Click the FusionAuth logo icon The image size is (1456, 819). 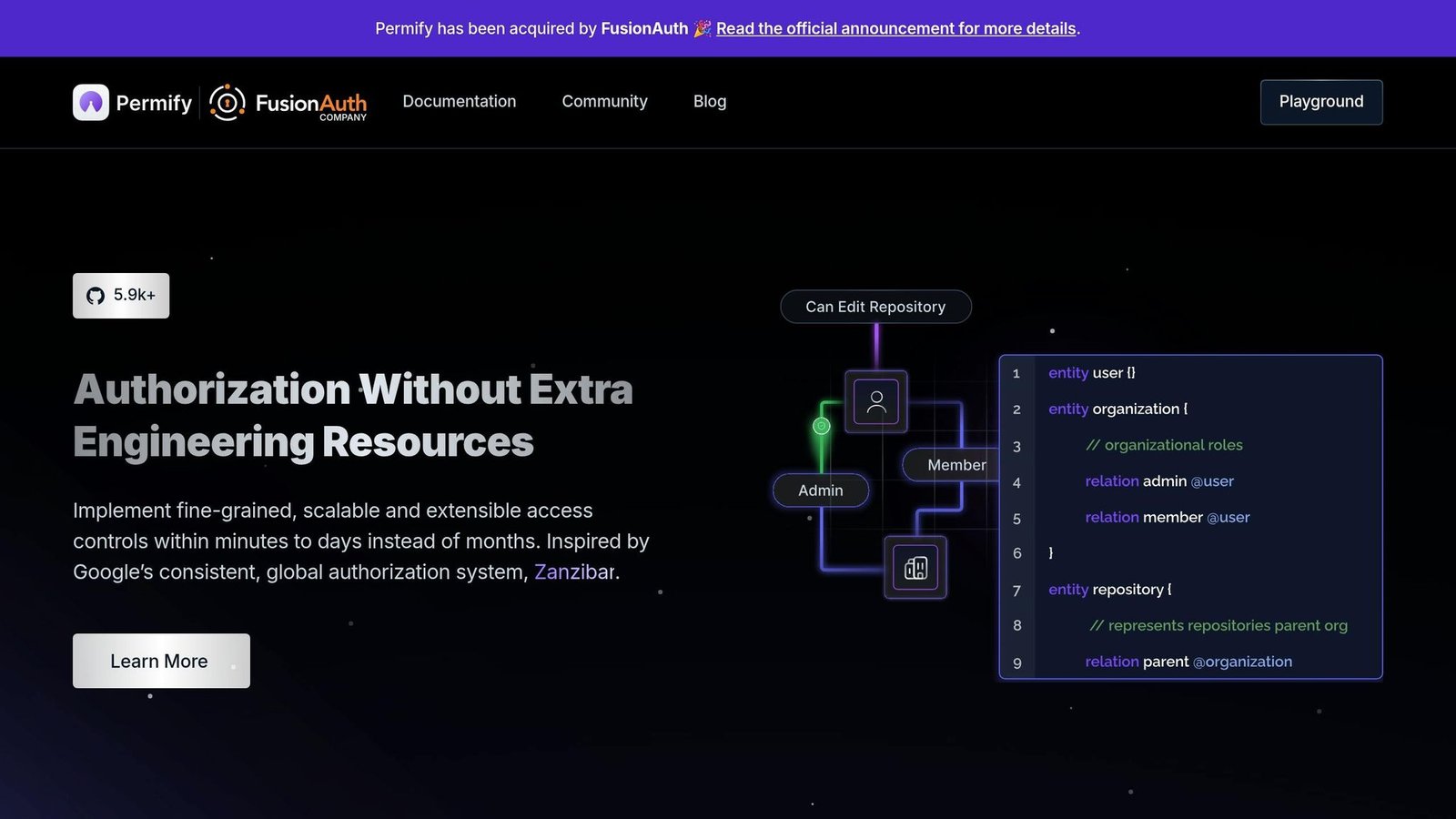click(x=227, y=102)
